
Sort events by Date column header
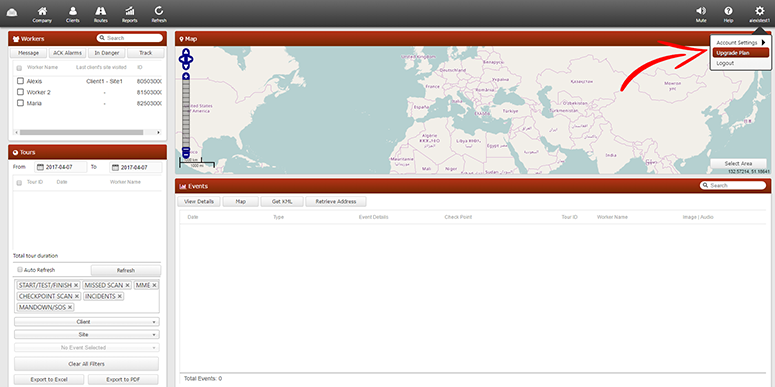pos(193,217)
